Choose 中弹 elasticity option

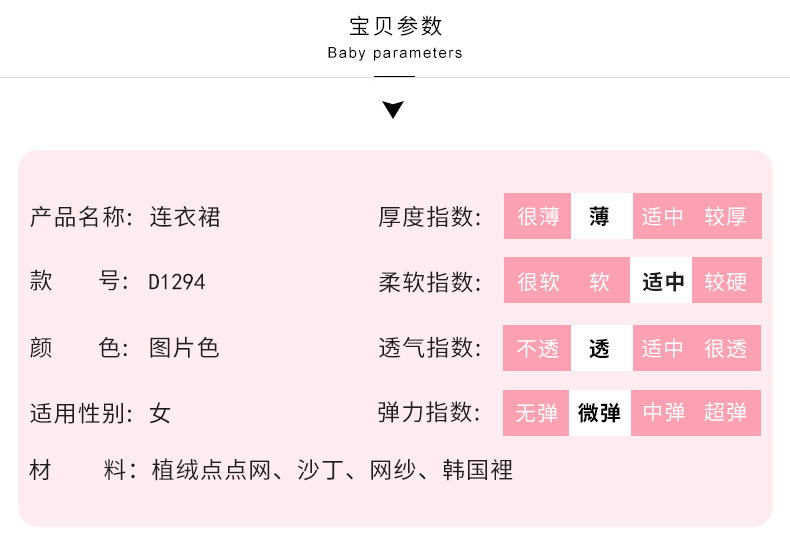663,413
